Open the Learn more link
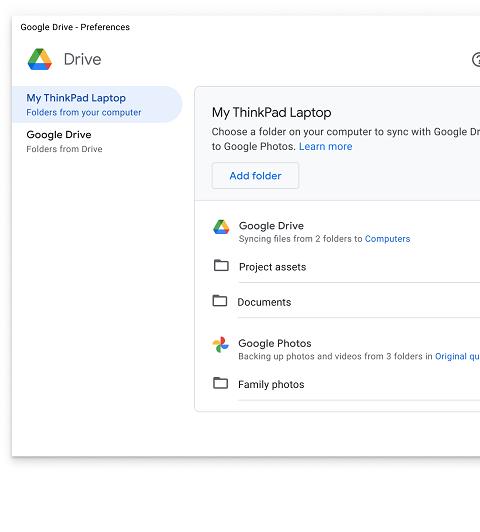The width and height of the screenshot is (480, 532). click(x=325, y=147)
